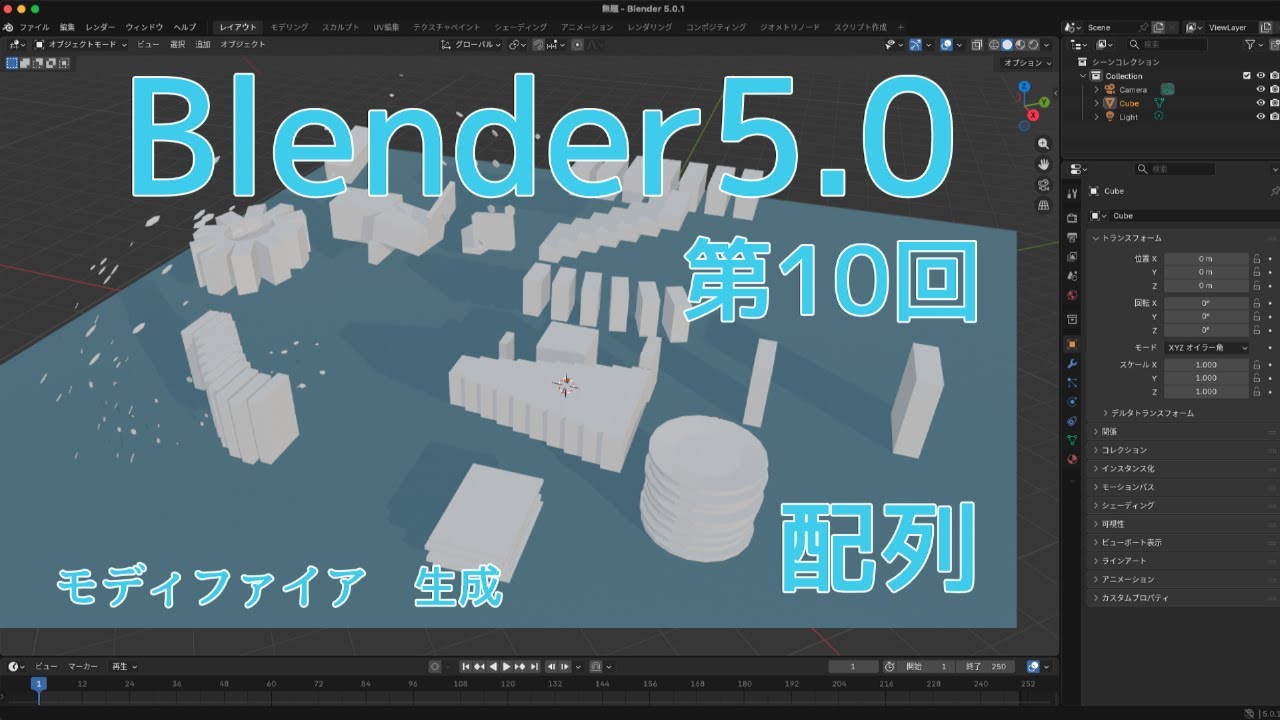
Task: Open the Physics properties tab icon
Action: pos(1072,401)
